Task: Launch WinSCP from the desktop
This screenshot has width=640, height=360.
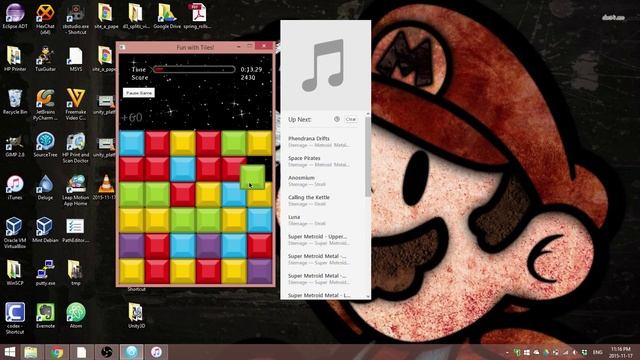Action: [15, 273]
